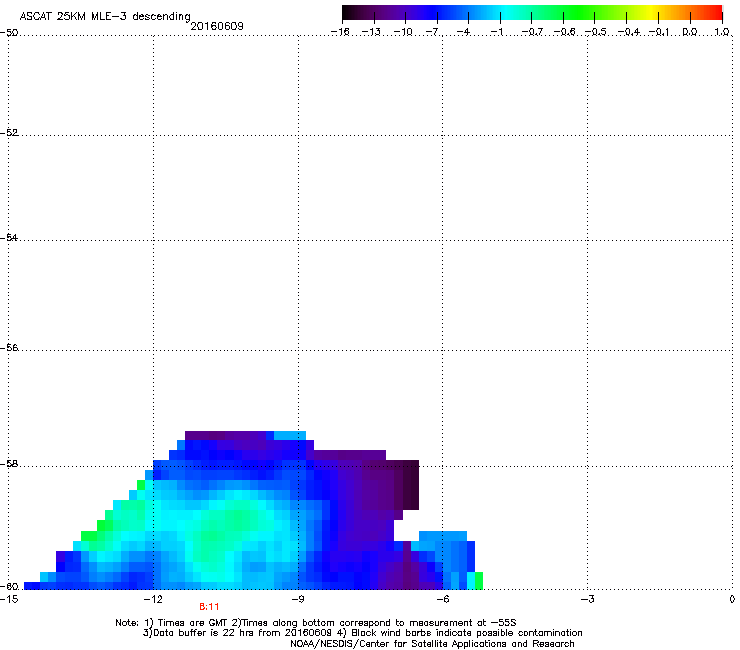Click the ASCAT 25KM MLE-3 descending title
This screenshot has height=650, width=740.
pos(105,17)
